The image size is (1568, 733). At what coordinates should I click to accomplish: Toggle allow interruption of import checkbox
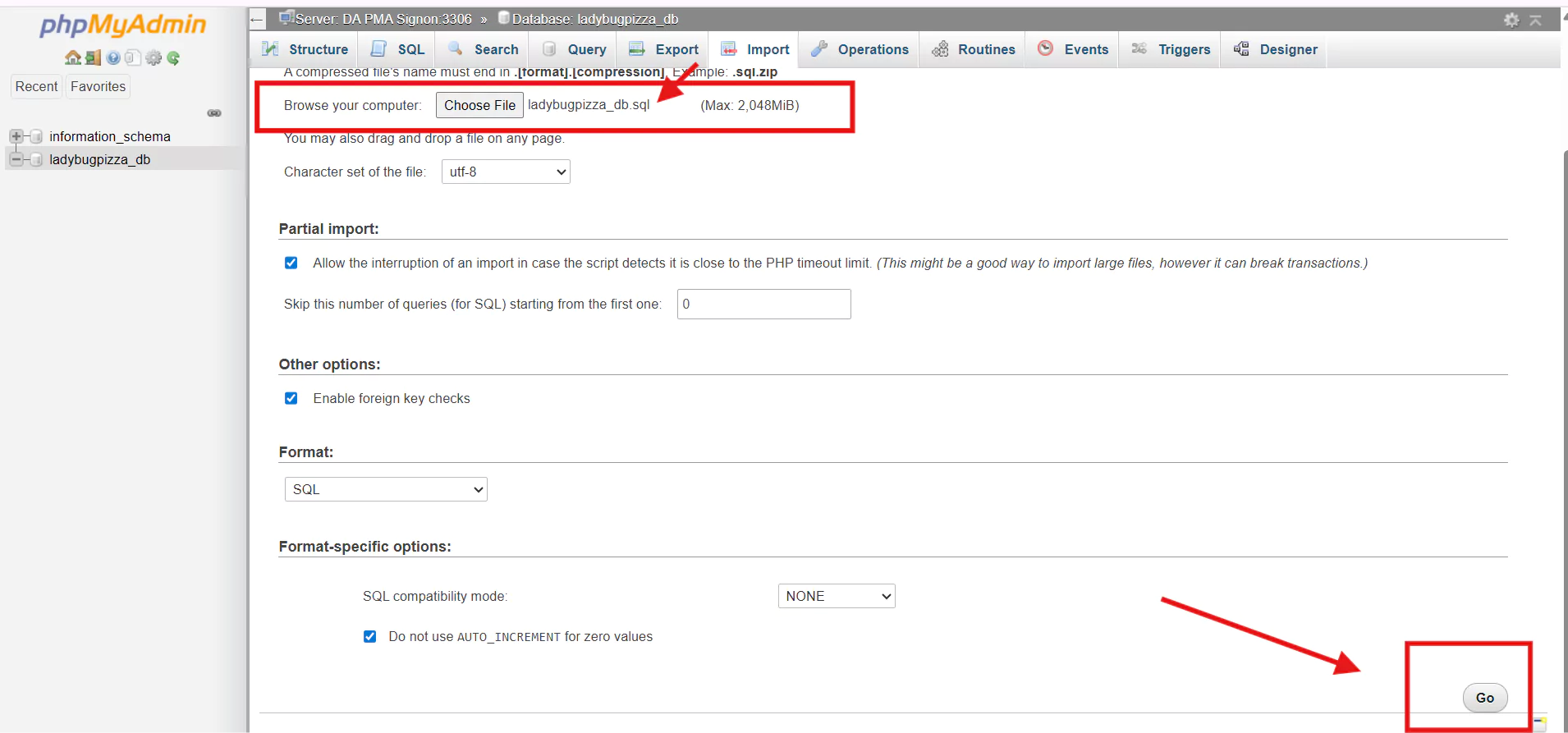click(291, 263)
